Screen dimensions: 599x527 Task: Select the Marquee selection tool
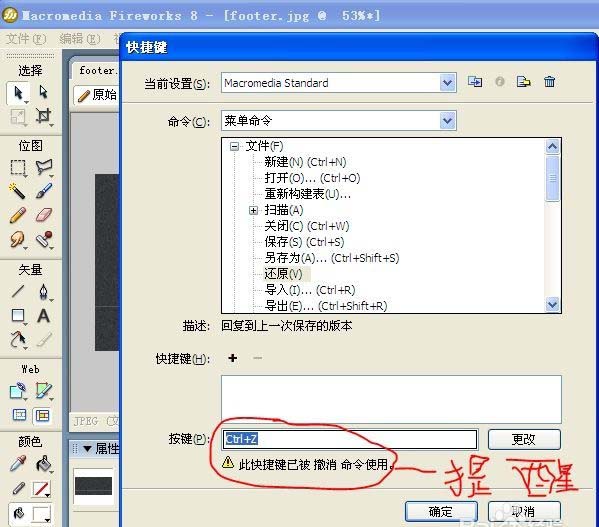(18, 167)
